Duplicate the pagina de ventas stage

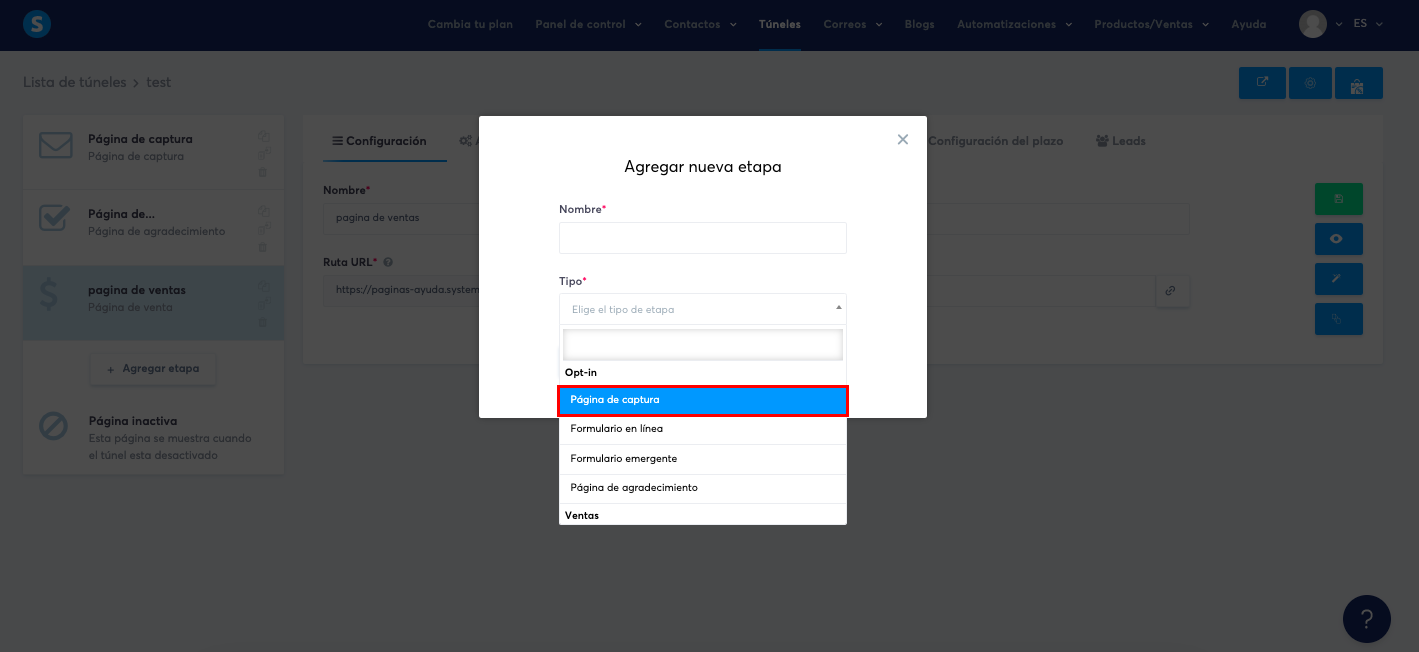(263, 285)
